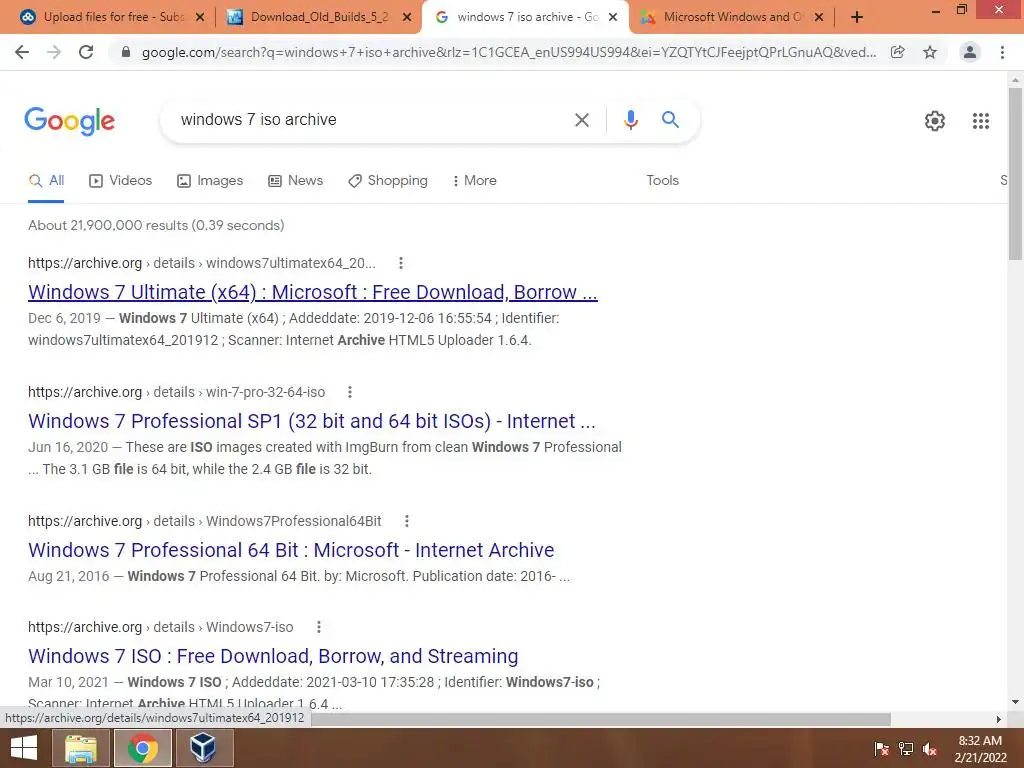Reload the current page
The image size is (1024, 768).
(x=86, y=52)
